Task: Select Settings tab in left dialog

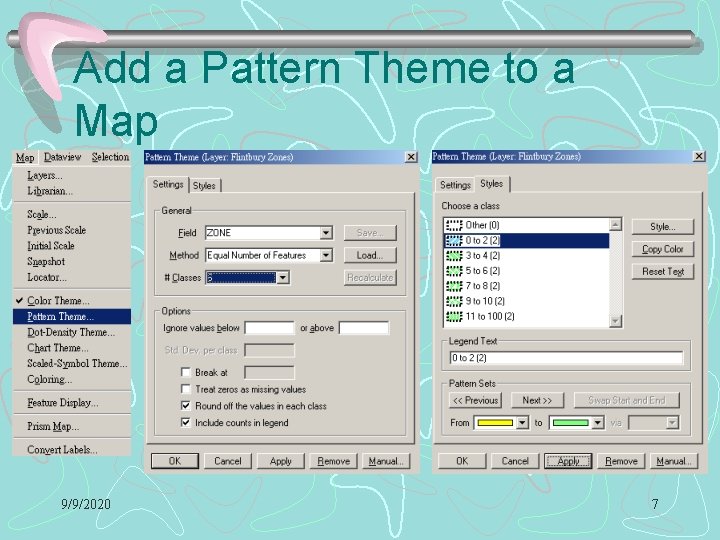Action: [168, 184]
